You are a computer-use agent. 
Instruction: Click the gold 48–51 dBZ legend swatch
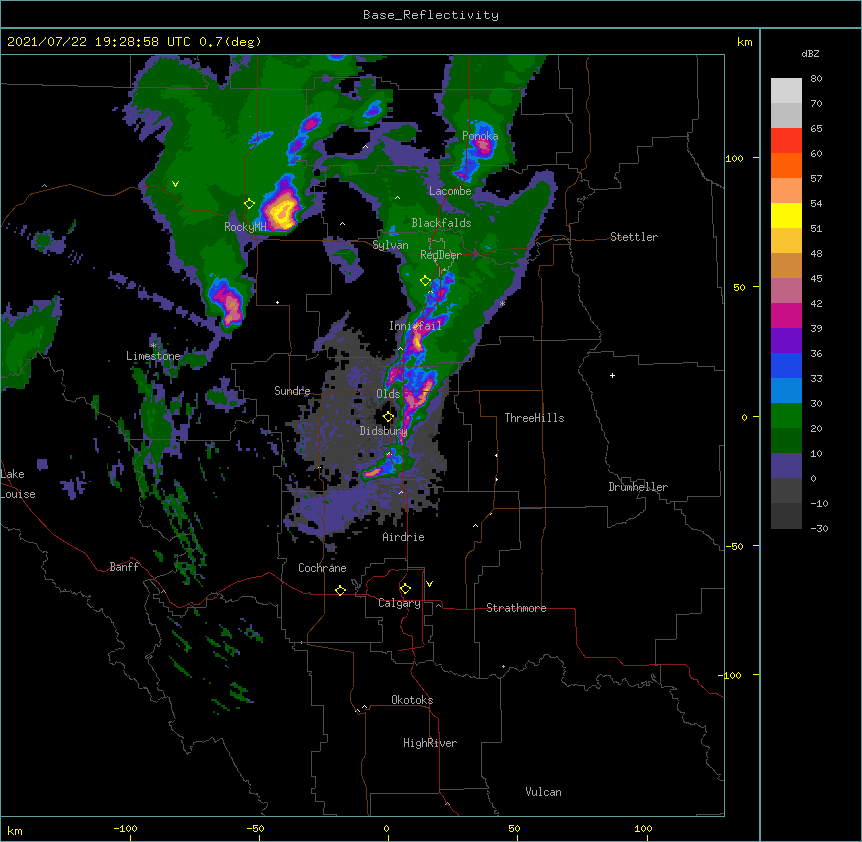786,241
